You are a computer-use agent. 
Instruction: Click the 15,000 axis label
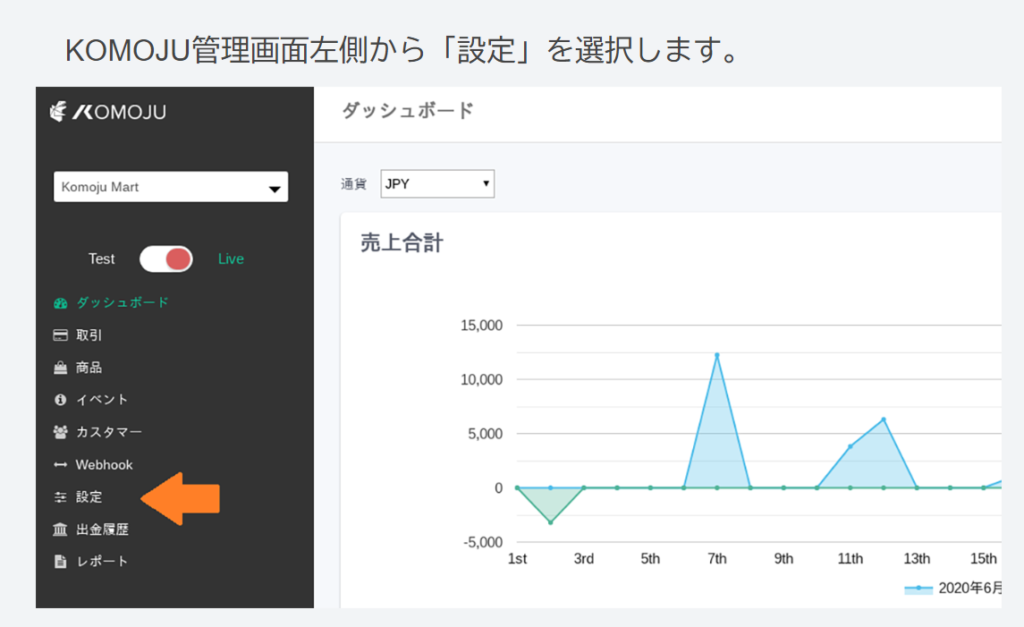coord(481,325)
